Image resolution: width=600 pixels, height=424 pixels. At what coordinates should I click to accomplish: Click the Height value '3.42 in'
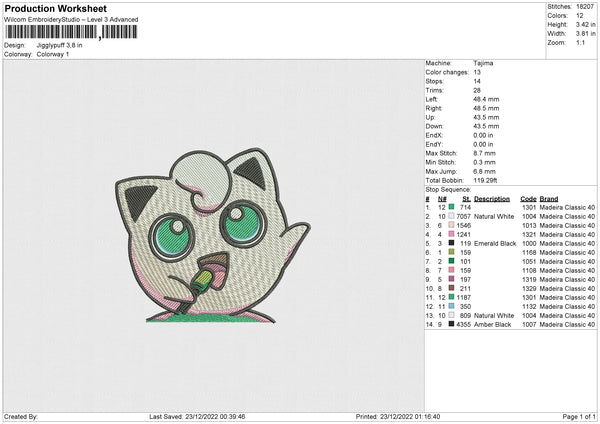click(585, 24)
